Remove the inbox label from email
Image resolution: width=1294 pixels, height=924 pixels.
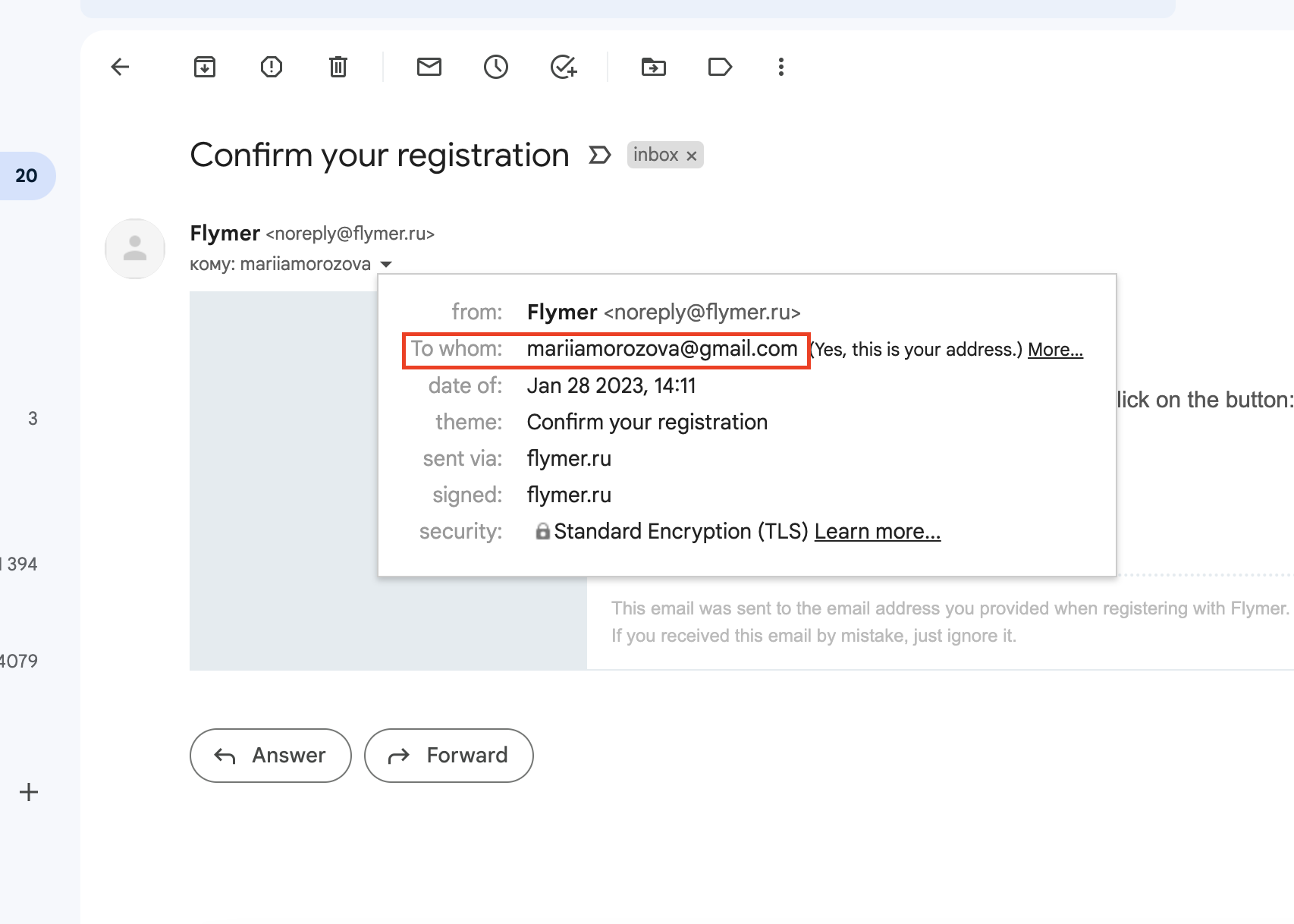(x=692, y=156)
